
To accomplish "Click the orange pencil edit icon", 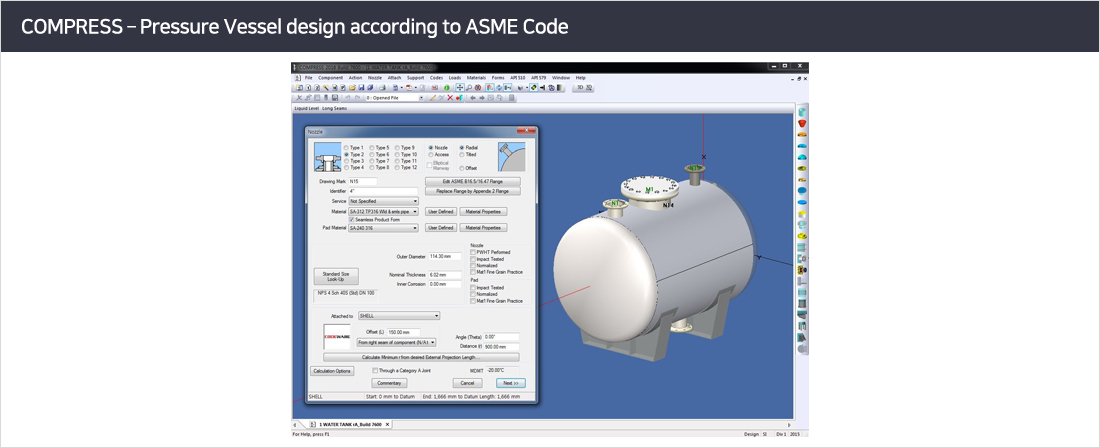I will [x=433, y=98].
